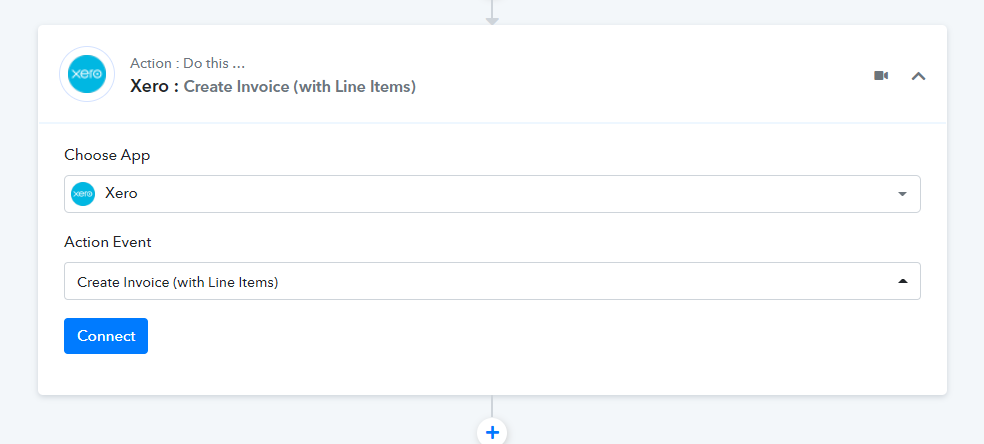Click small Xero icon in Choose App field
The height and width of the screenshot is (444, 984).
click(83, 194)
